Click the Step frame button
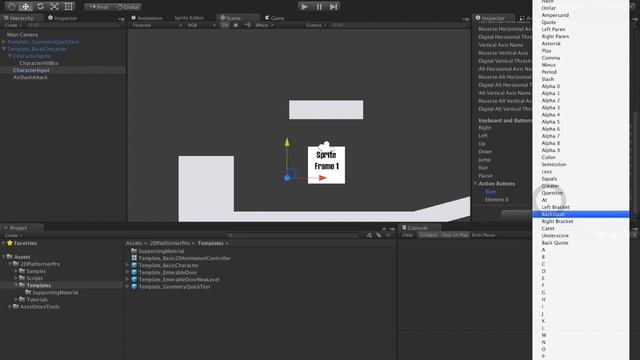This screenshot has width=640, height=360. [333, 7]
